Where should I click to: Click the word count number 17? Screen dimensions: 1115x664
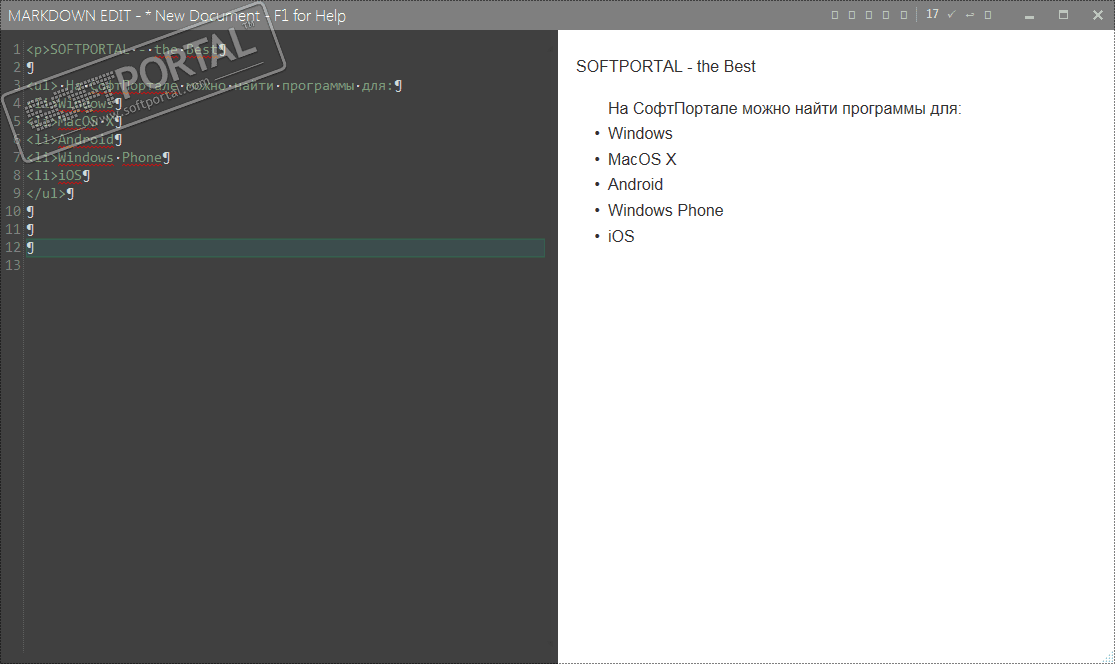(x=932, y=14)
